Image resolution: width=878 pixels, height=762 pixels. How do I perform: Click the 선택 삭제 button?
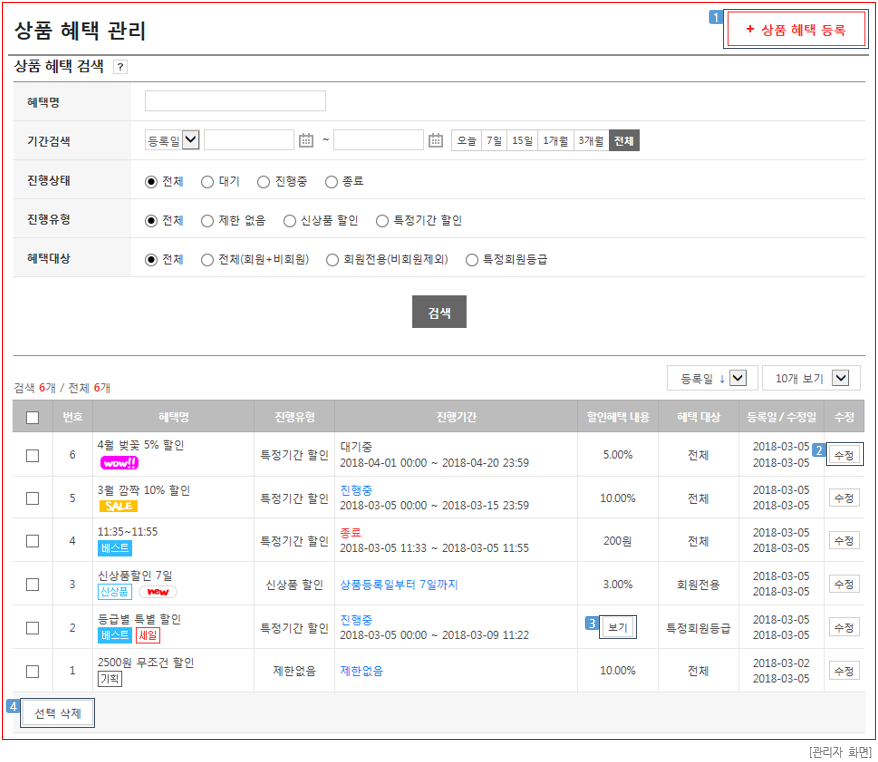coord(58,713)
